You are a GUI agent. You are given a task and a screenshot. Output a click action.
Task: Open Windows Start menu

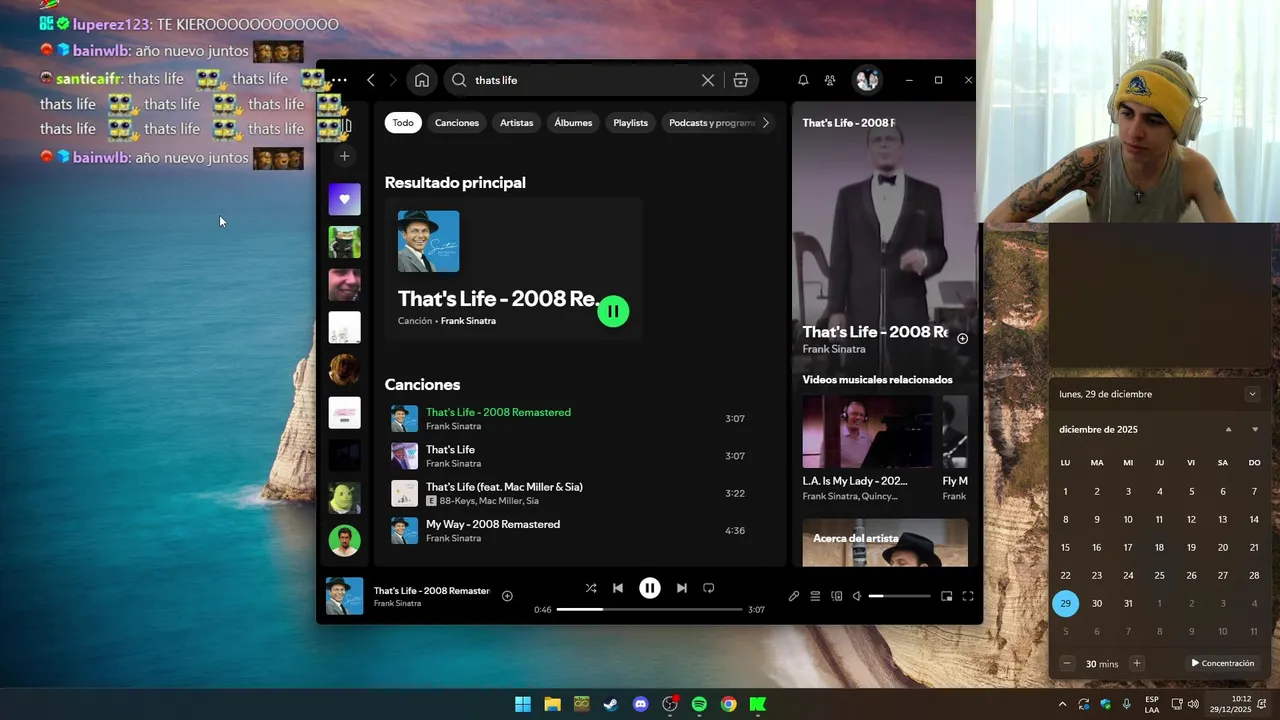[x=523, y=704]
